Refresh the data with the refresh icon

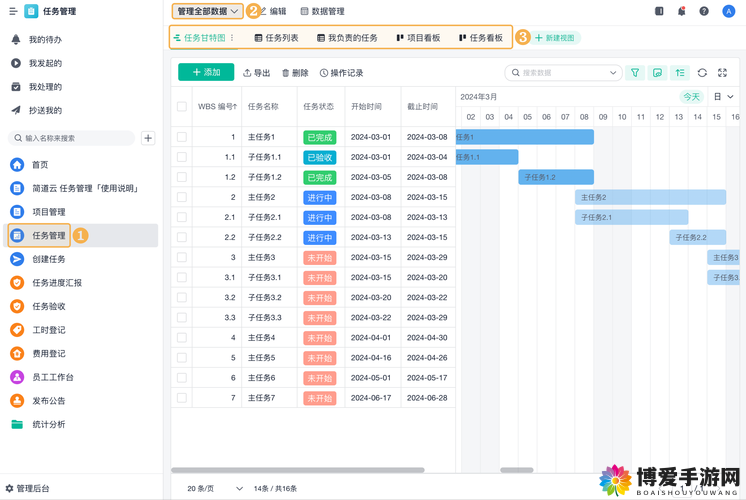click(x=702, y=72)
